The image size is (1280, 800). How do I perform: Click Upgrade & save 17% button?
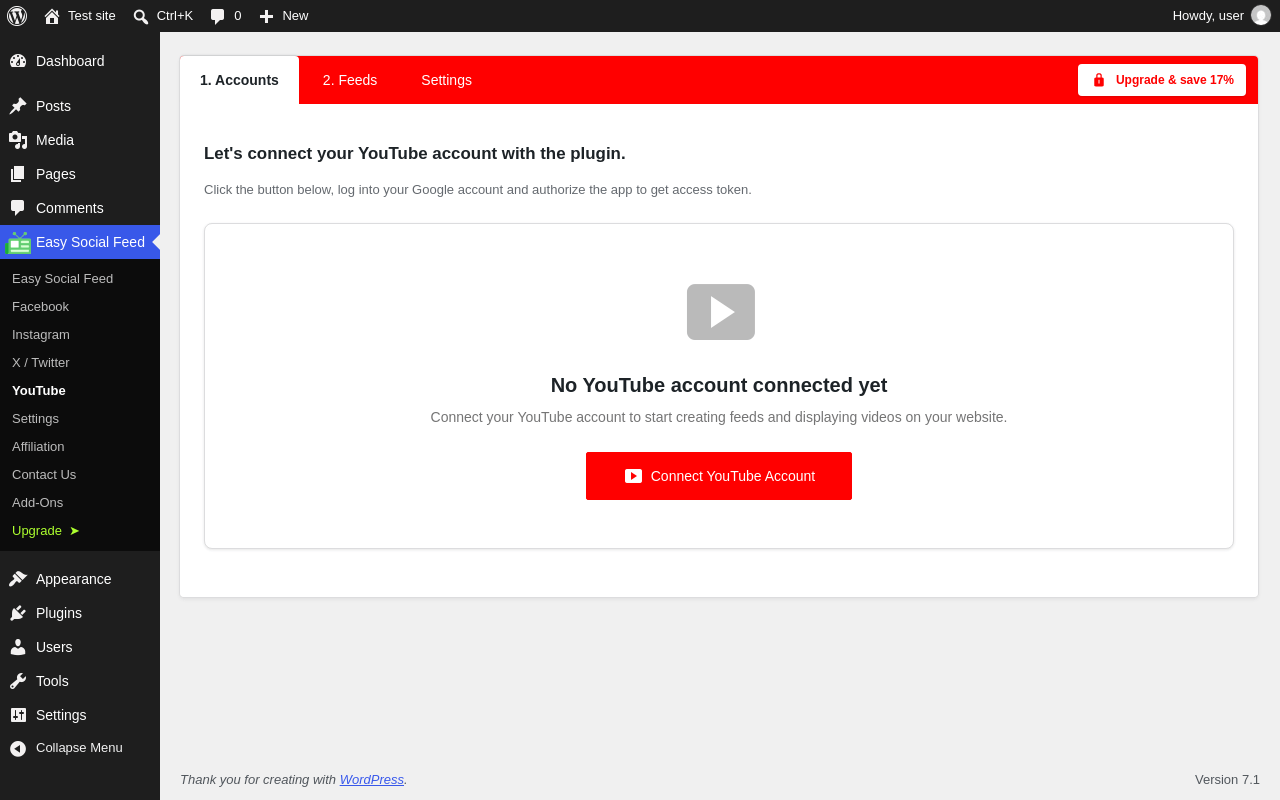[1162, 80]
